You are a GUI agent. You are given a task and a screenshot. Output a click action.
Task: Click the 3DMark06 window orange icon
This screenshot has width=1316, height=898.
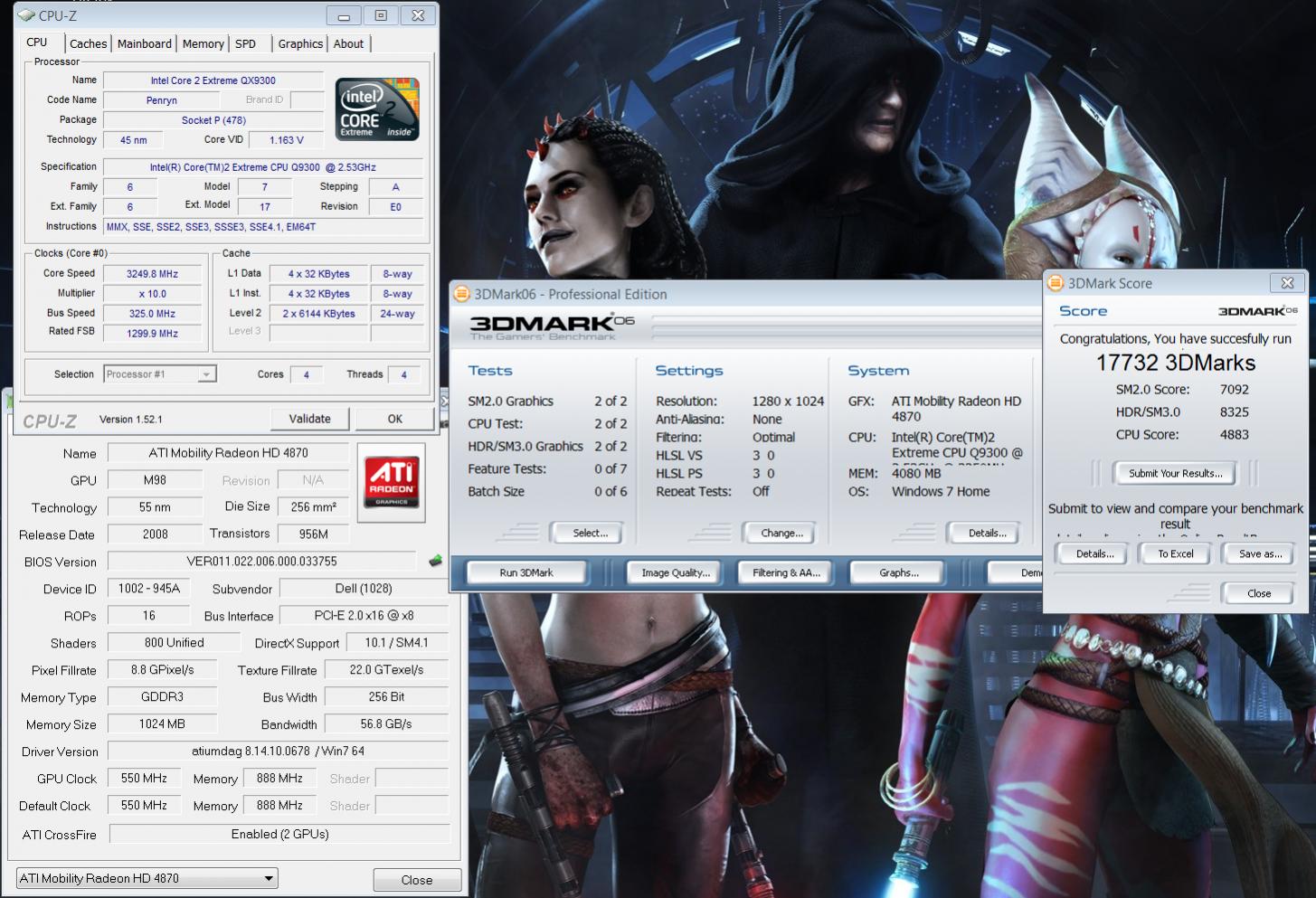(x=461, y=294)
